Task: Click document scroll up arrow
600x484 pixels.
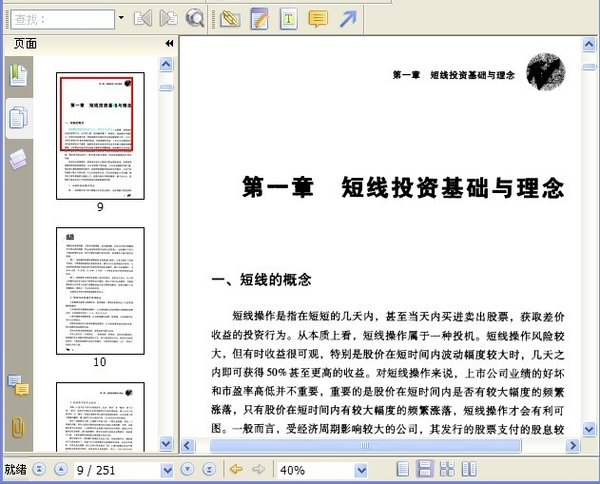Action: [x=589, y=44]
